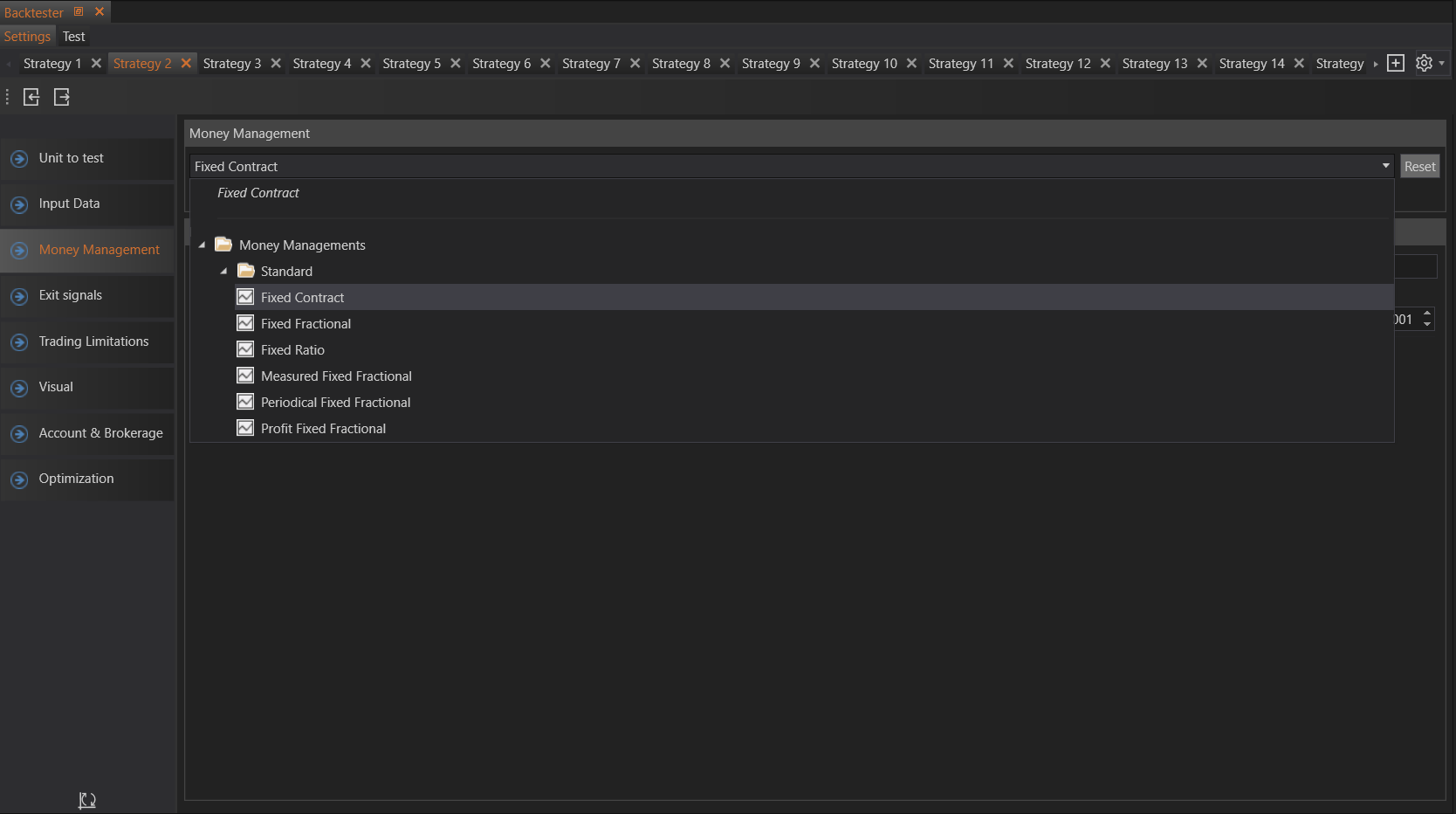Open the Strategy 5 tab
This screenshot has width=1456, height=814.
click(x=411, y=64)
